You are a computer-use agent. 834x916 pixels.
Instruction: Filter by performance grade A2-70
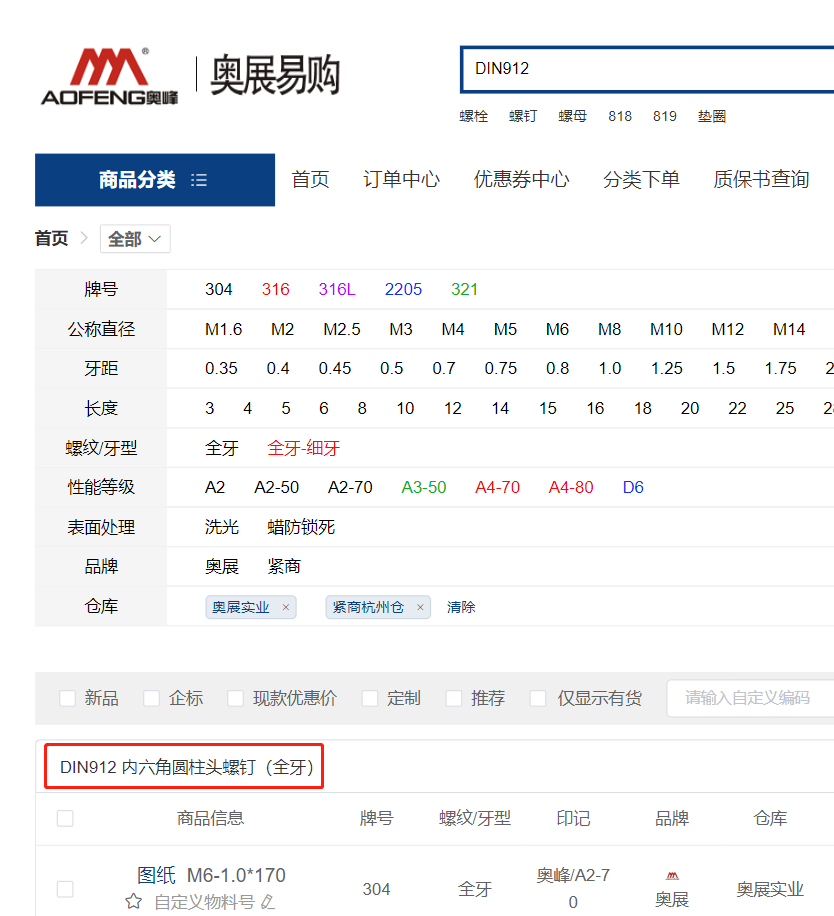[350, 487]
